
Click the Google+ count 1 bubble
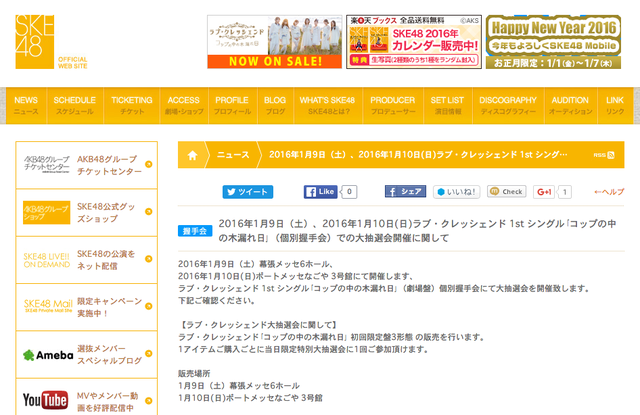tap(565, 192)
